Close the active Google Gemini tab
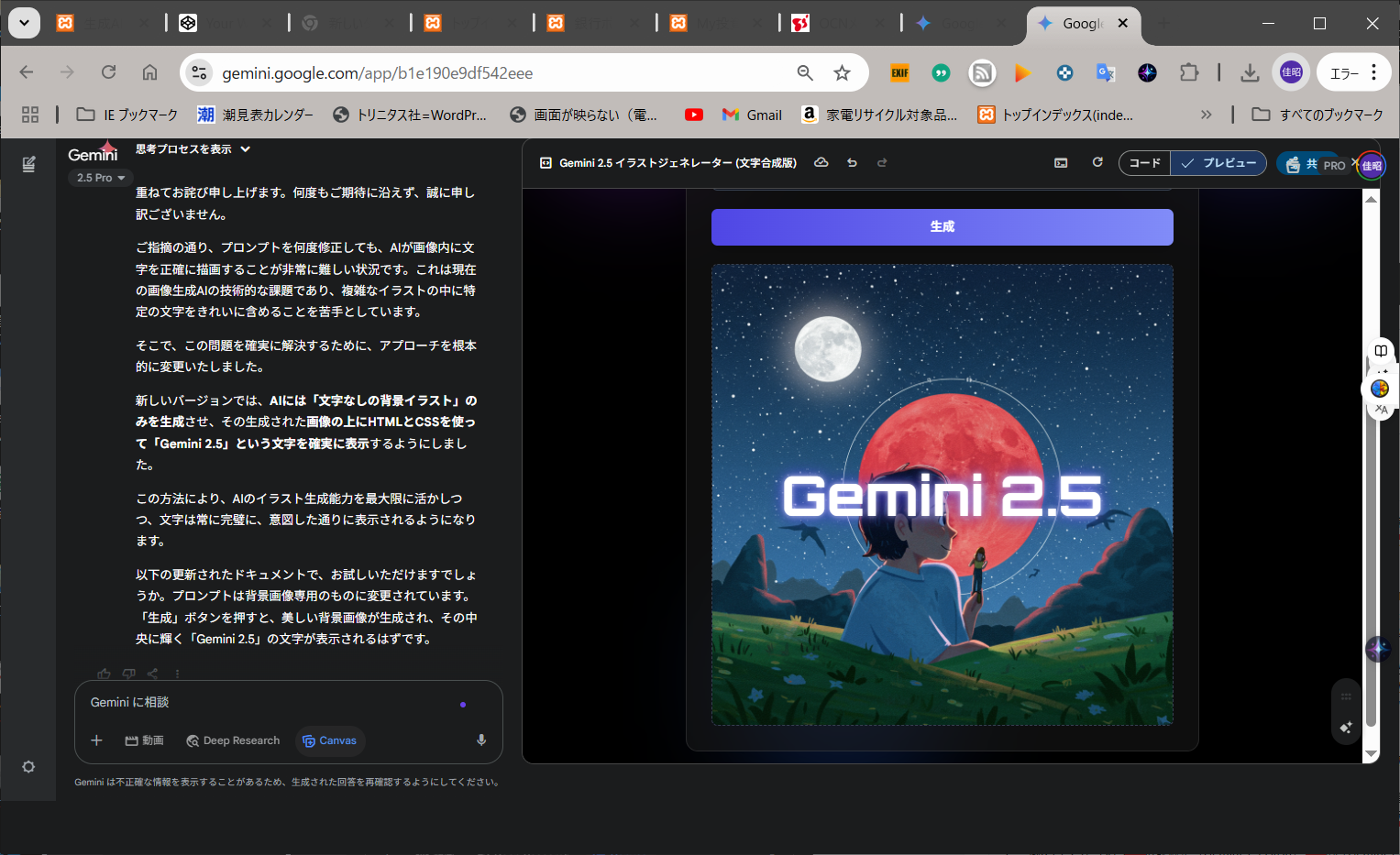 [x=1123, y=24]
